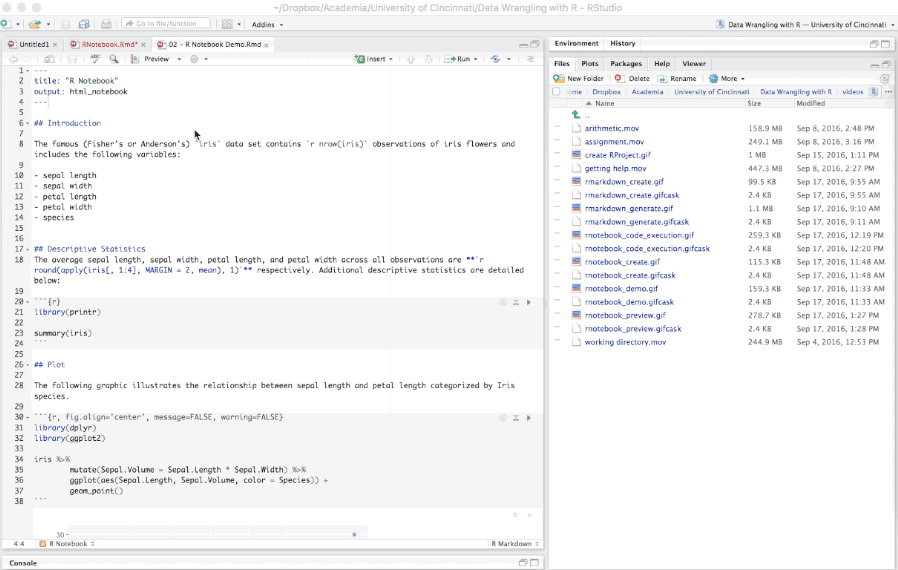The height and width of the screenshot is (570, 898).
Task: Click R project directory icon in breadcrumb
Action: 873,92
